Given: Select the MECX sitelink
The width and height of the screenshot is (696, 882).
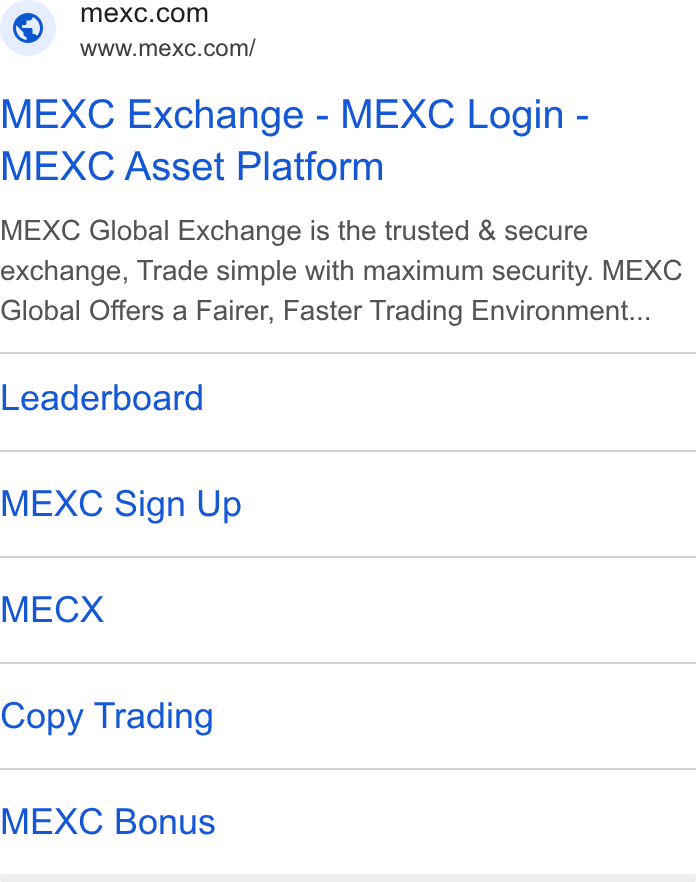Looking at the screenshot, I should (52, 609).
